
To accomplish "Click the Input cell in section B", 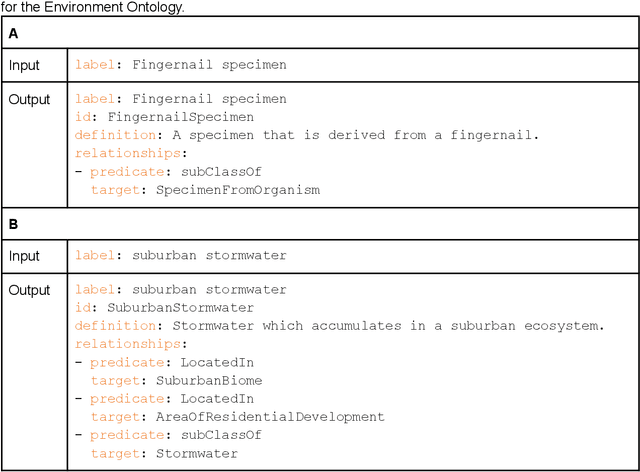I will point(25,256).
